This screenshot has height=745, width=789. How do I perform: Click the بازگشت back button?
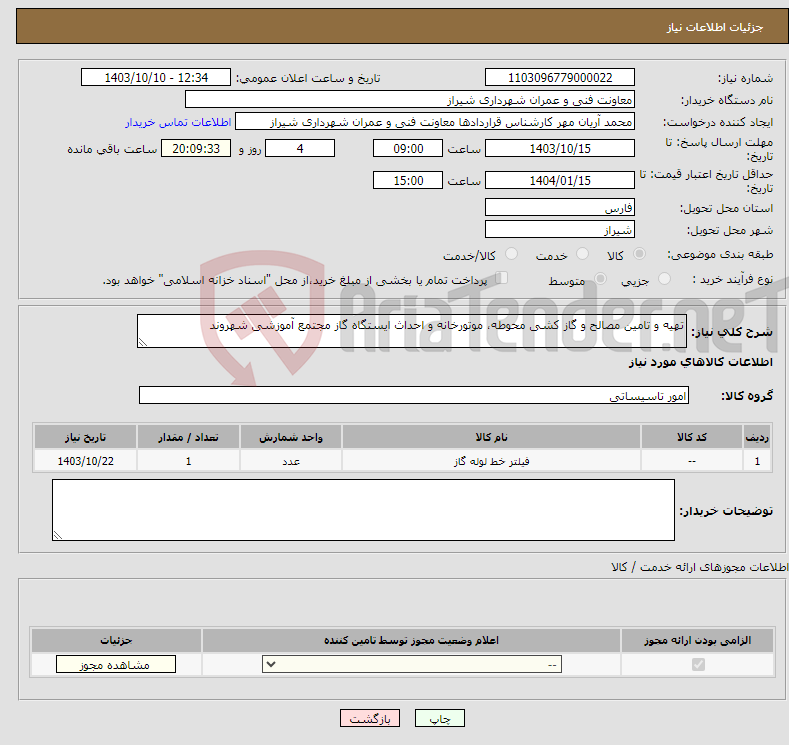pyautogui.click(x=370, y=718)
